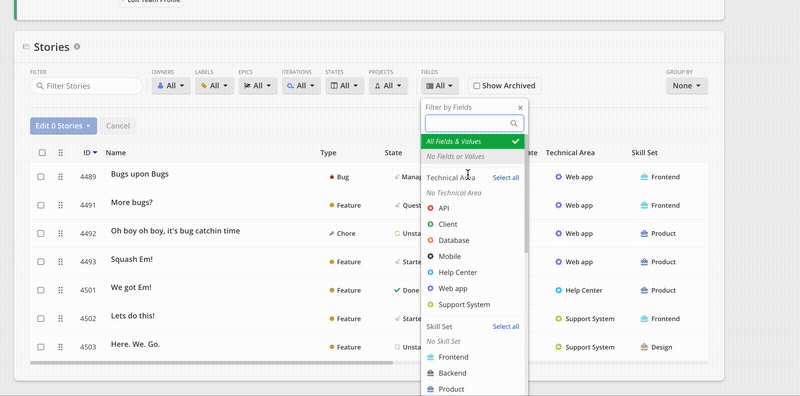
Task: Click the drag handle of story 4491
Action: point(60,205)
